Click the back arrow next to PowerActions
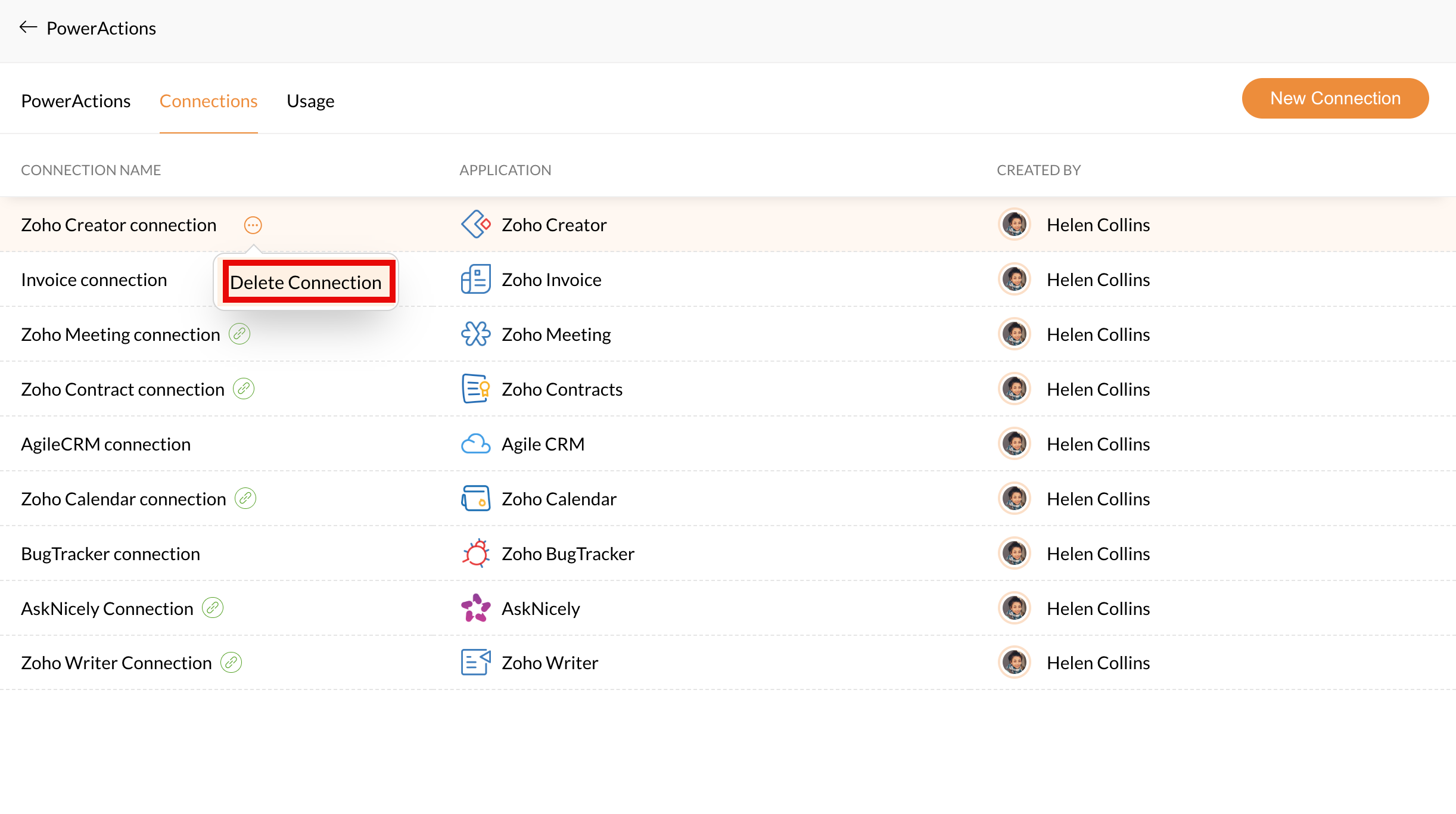 pyautogui.click(x=28, y=27)
